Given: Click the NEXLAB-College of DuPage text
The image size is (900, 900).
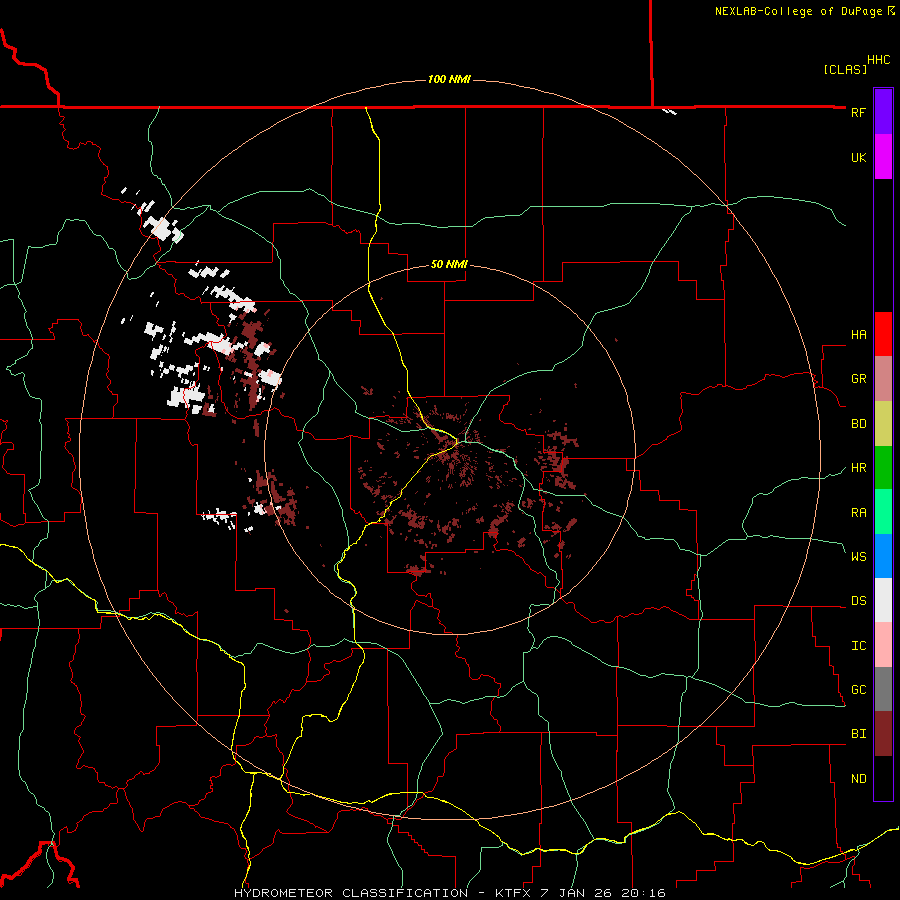Looking at the screenshot, I should (798, 11).
